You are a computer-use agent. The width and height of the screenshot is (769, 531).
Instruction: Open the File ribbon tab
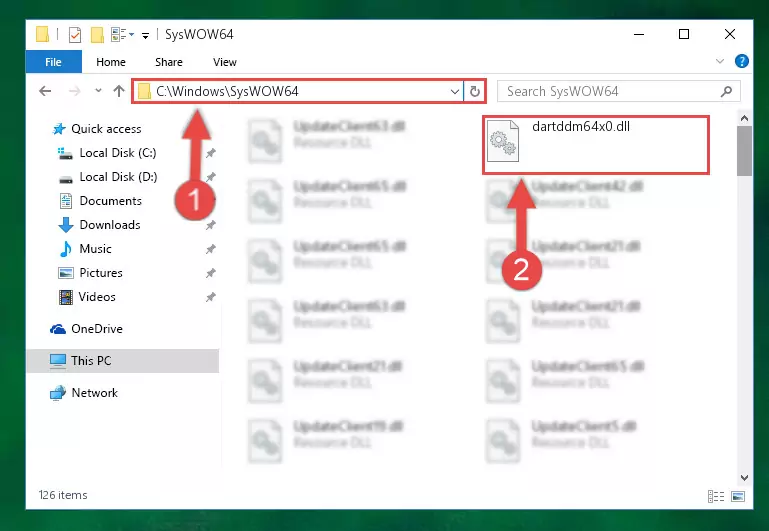[53, 62]
